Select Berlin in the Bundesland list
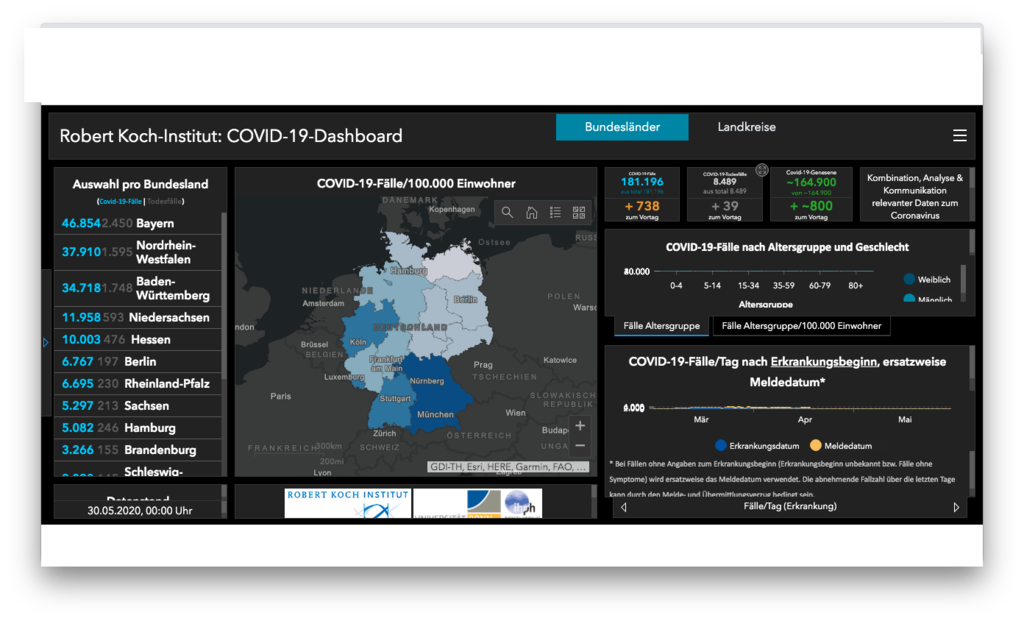 (138, 362)
